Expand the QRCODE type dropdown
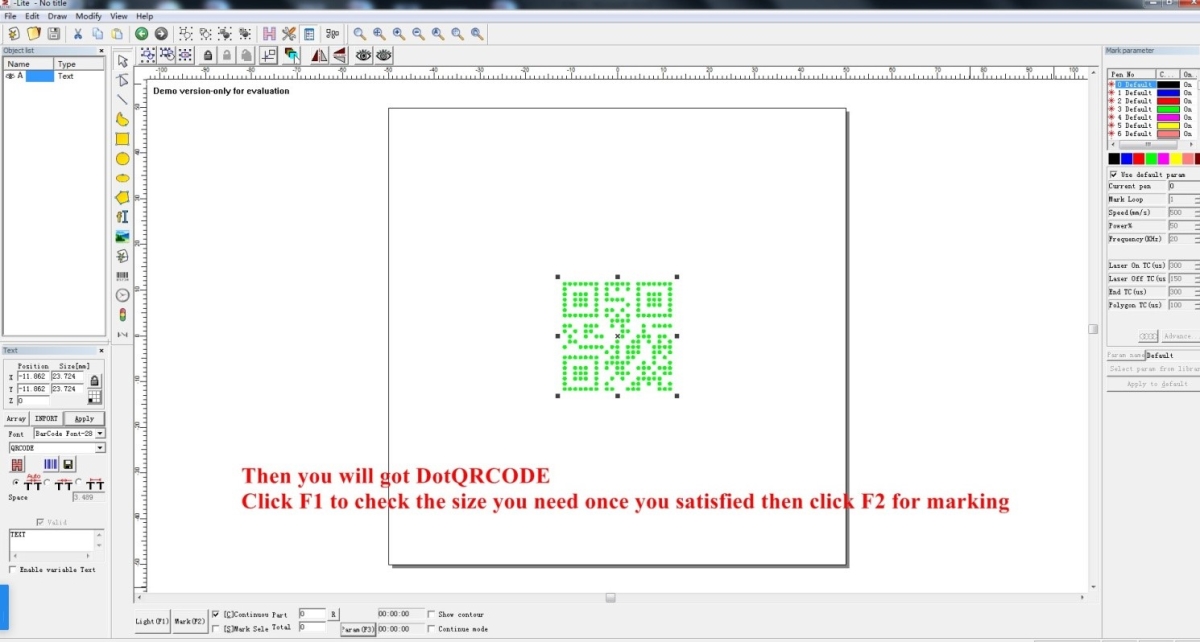The height and width of the screenshot is (642, 1200). coord(100,448)
